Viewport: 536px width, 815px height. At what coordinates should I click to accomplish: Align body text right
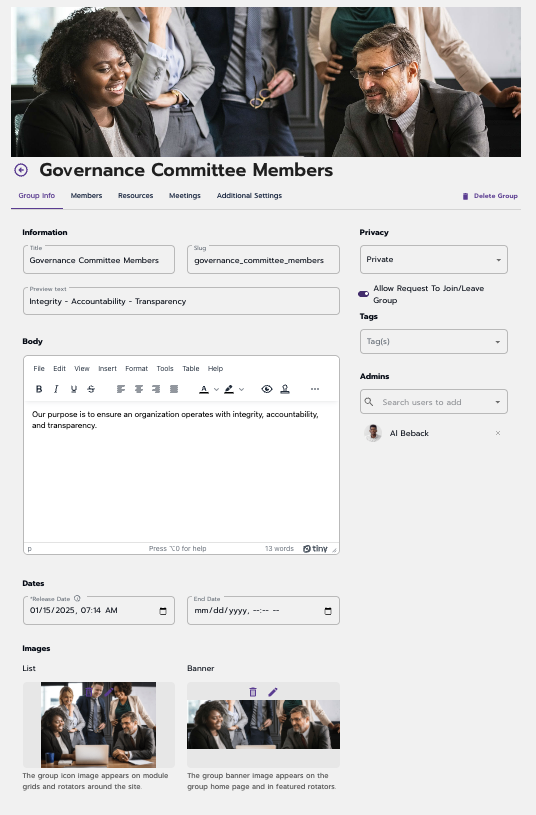pyautogui.click(x=156, y=389)
